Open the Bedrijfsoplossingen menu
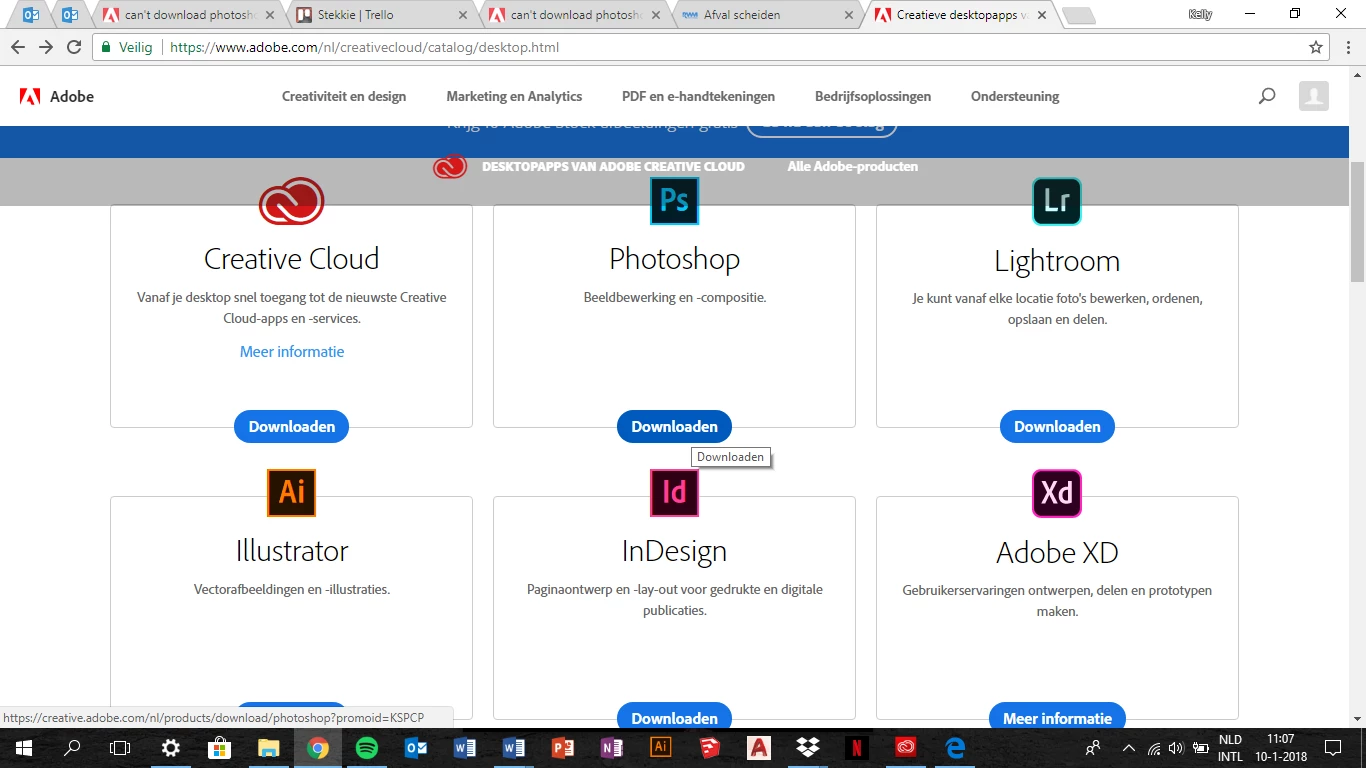 873,96
